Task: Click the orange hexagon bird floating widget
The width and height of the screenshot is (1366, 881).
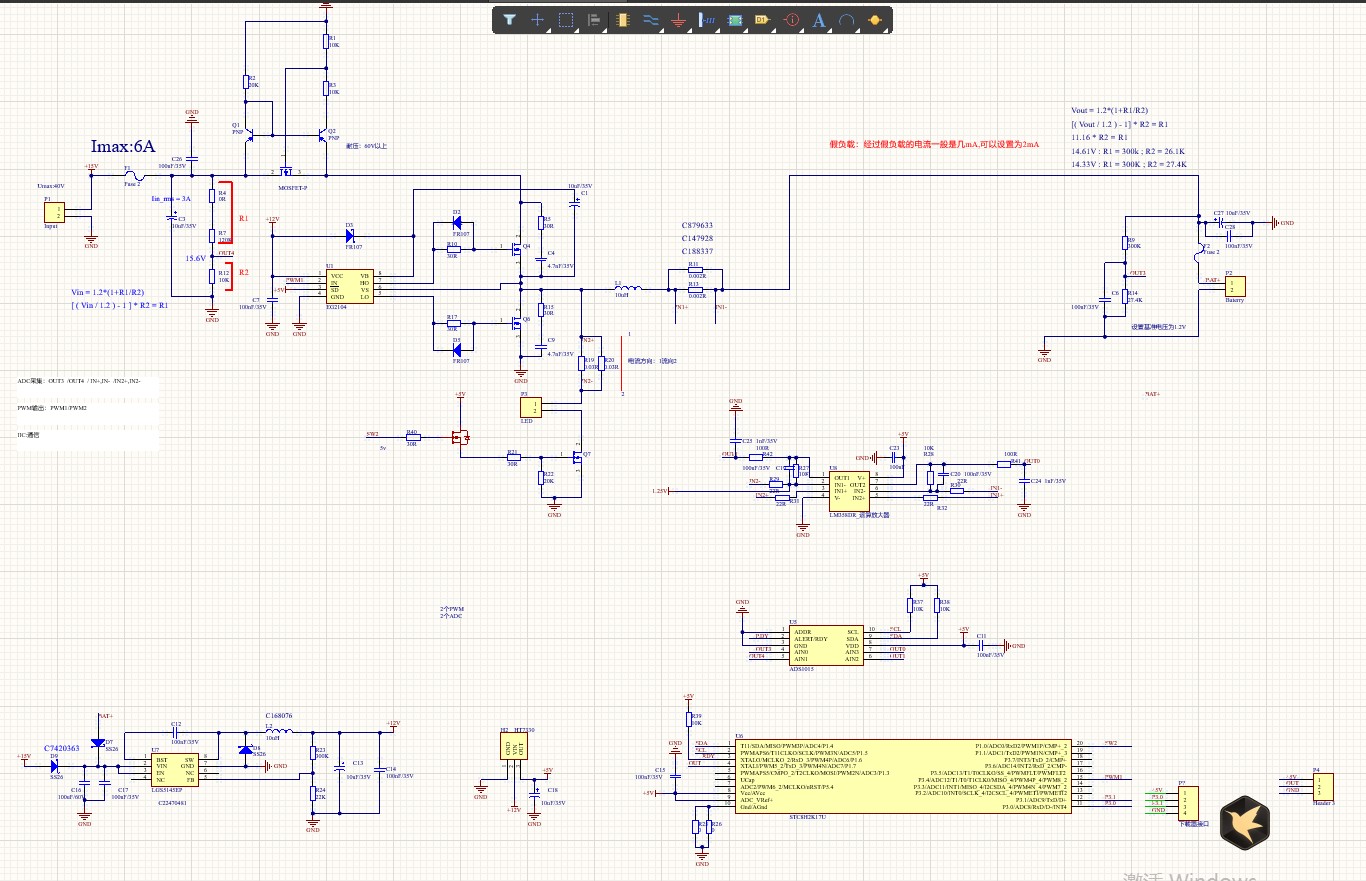Action: coord(1246,822)
